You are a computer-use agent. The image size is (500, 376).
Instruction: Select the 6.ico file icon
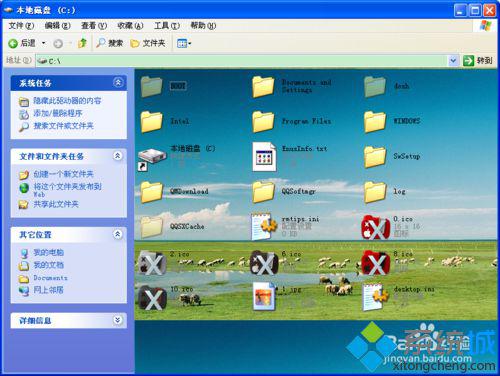coord(264,263)
